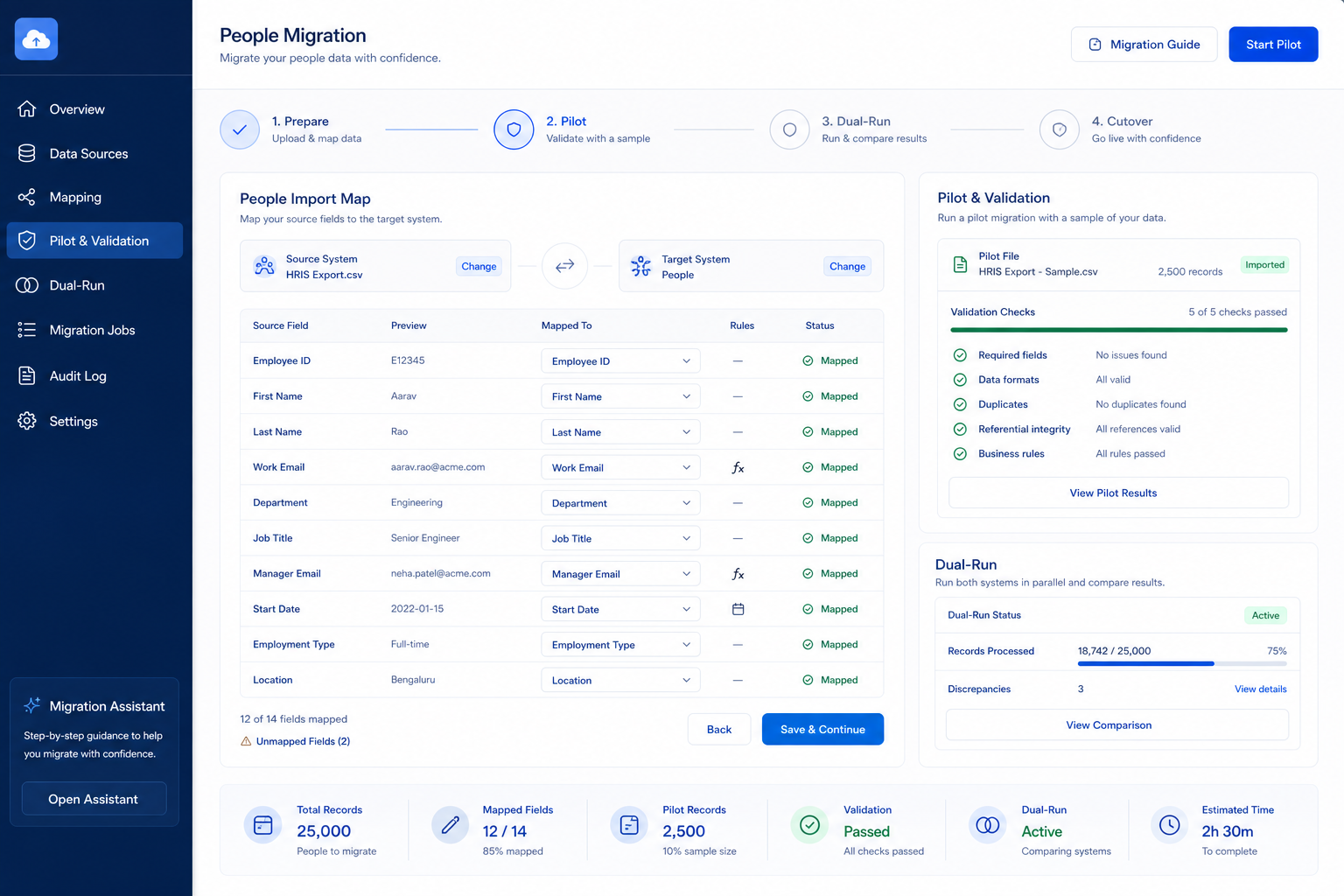Screen dimensions: 1344x896
Task: Open Settings in the sidebar
Action: [94, 421]
